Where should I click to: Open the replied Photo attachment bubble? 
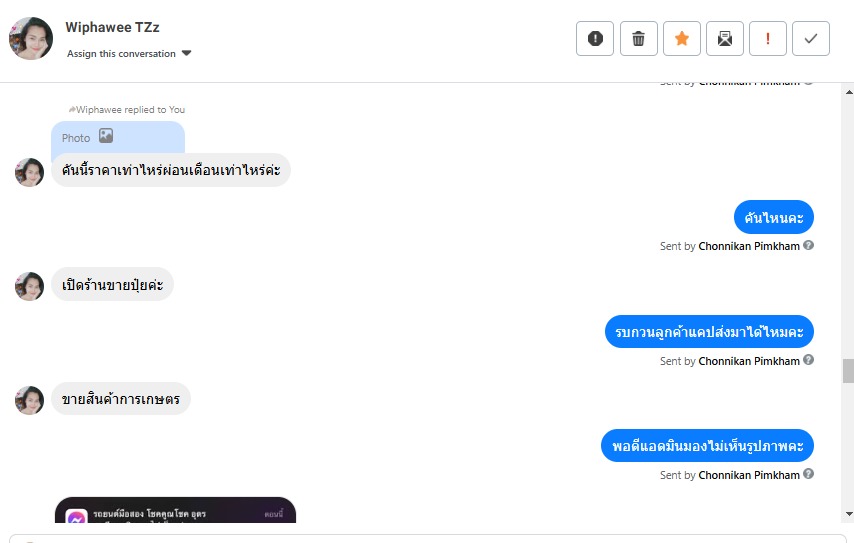click(x=118, y=138)
